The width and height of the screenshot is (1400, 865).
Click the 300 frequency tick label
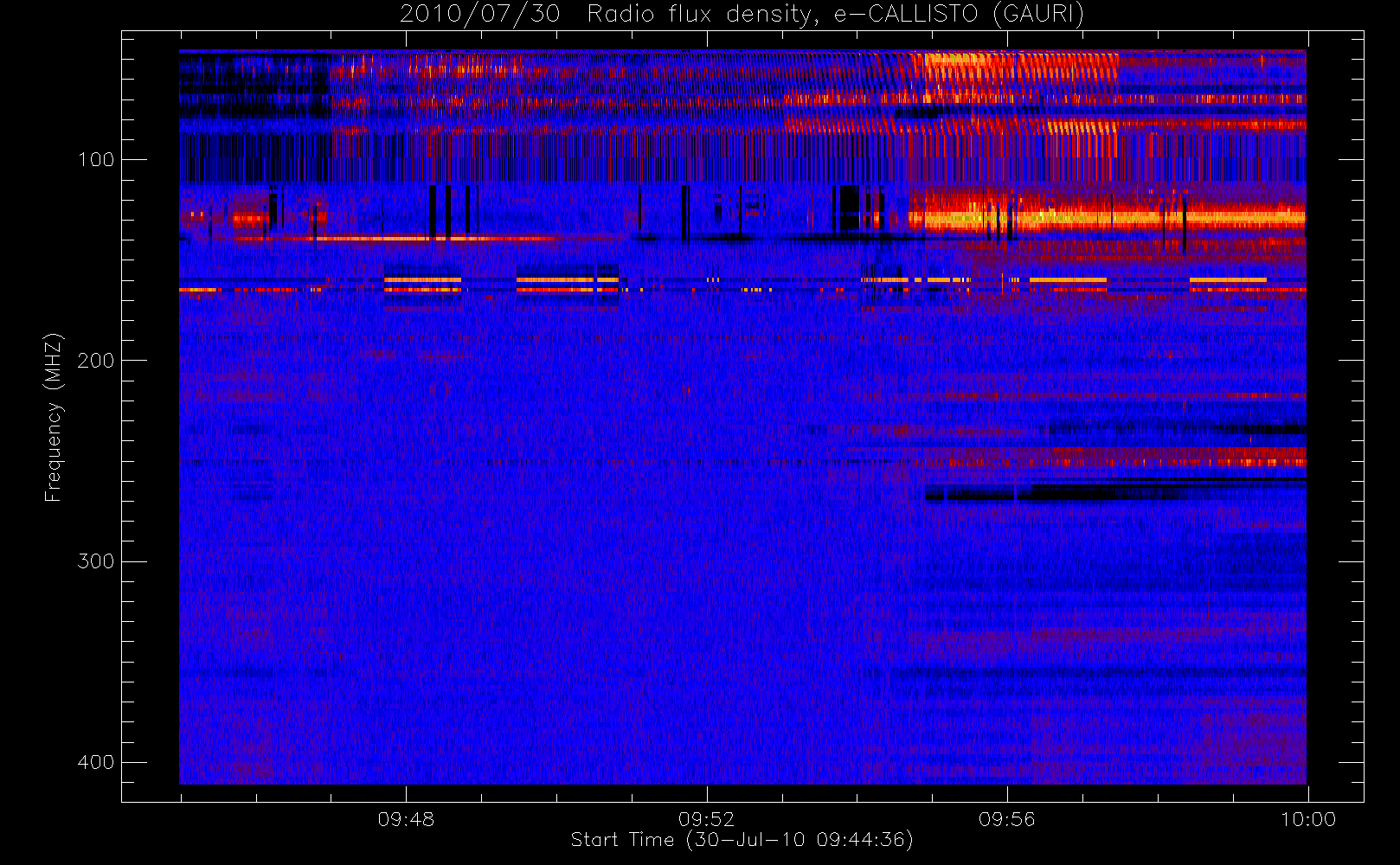coord(96,561)
